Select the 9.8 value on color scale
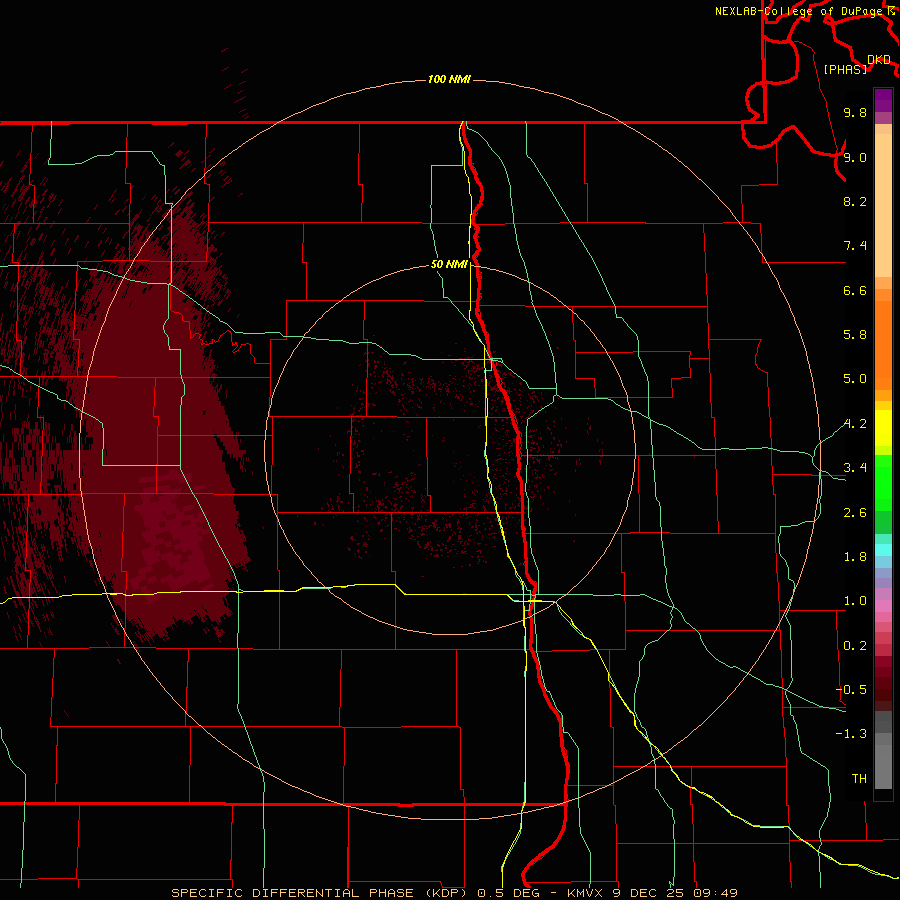 click(855, 112)
